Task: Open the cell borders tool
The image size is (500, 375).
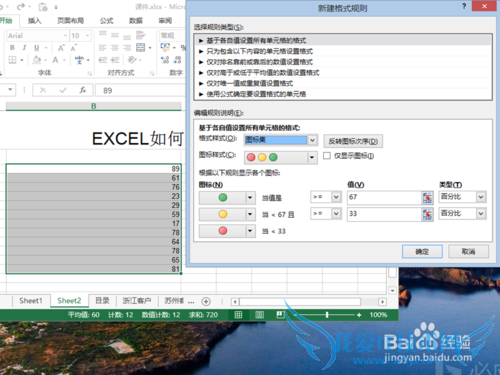Action: 12,60
